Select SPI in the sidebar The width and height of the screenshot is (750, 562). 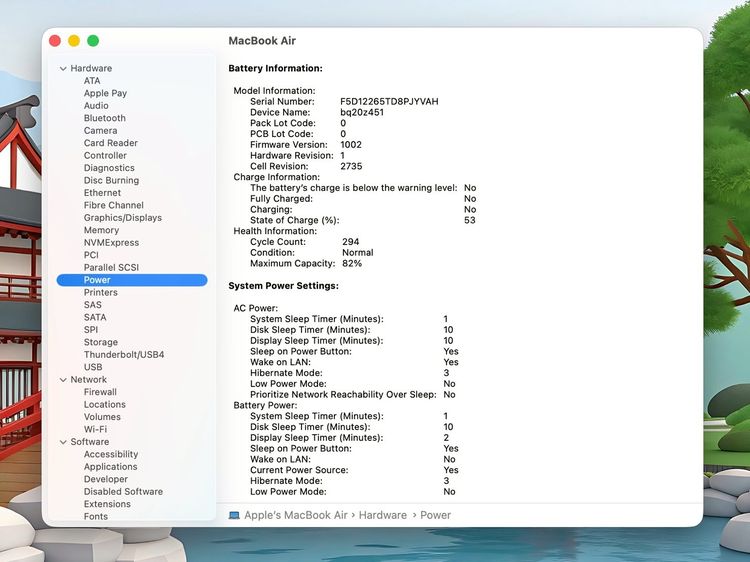pyautogui.click(x=91, y=330)
